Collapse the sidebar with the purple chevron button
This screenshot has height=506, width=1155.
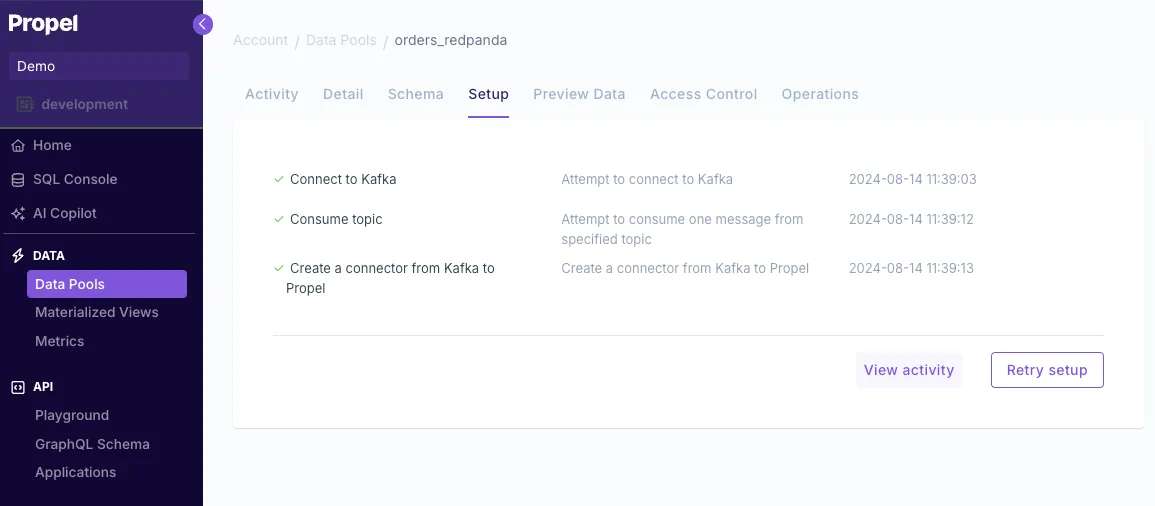tap(203, 24)
